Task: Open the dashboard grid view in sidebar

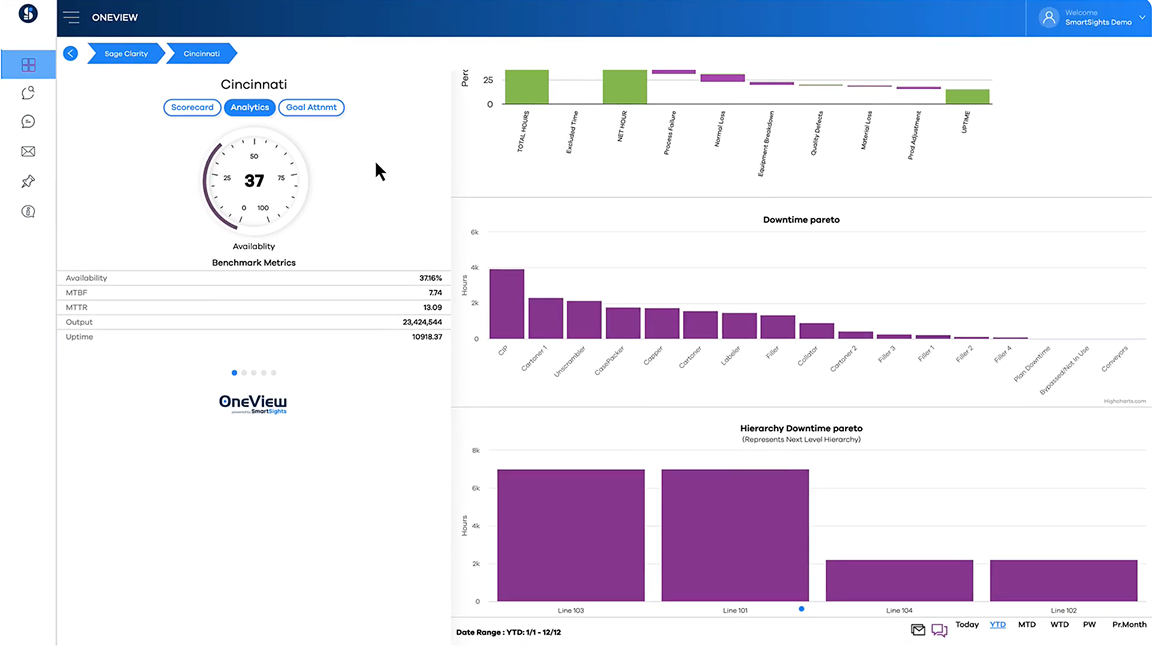Action: (28, 65)
